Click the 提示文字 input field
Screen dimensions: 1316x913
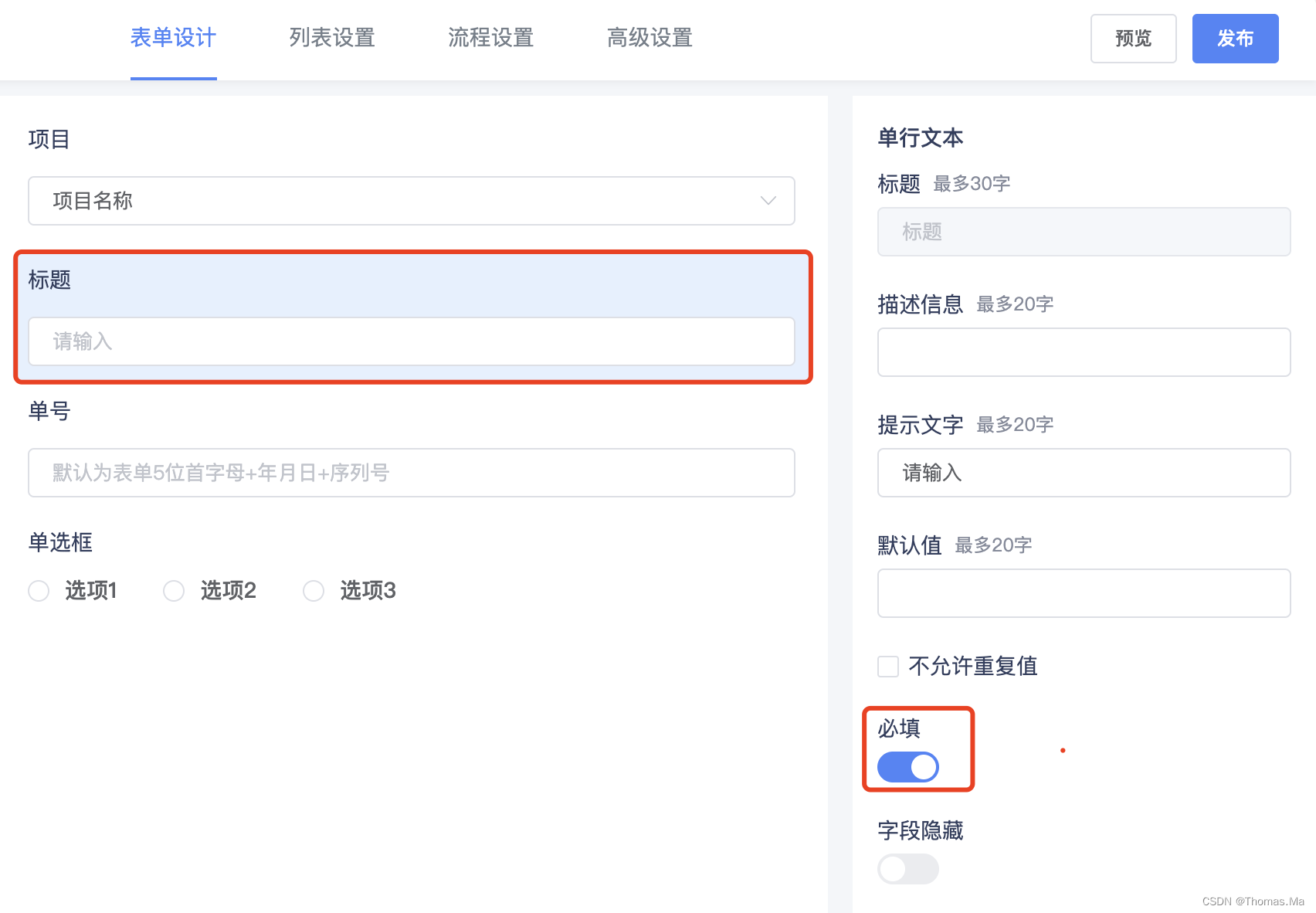1084,473
